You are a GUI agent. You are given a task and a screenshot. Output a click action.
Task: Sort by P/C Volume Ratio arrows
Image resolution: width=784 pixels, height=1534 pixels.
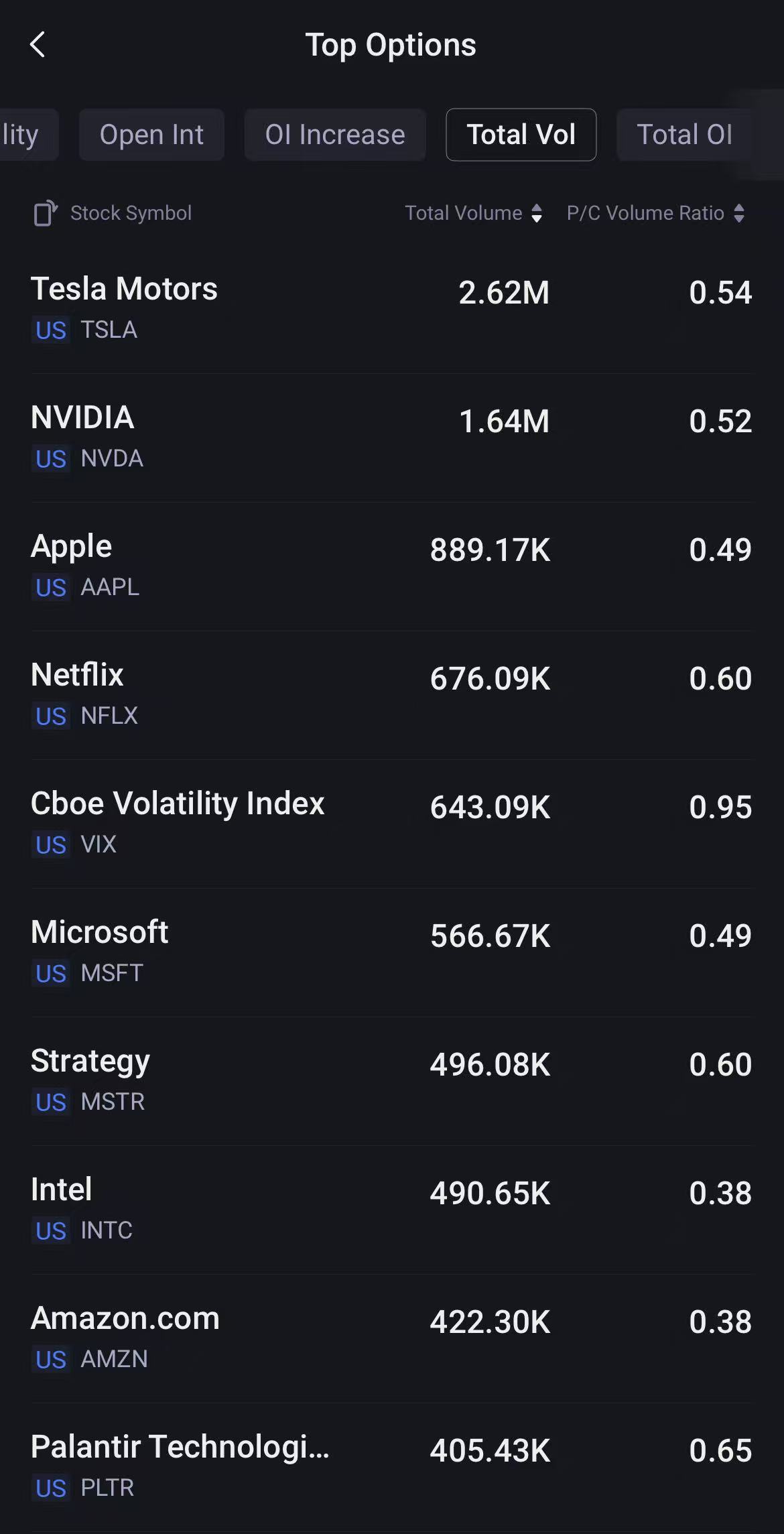pyautogui.click(x=739, y=213)
